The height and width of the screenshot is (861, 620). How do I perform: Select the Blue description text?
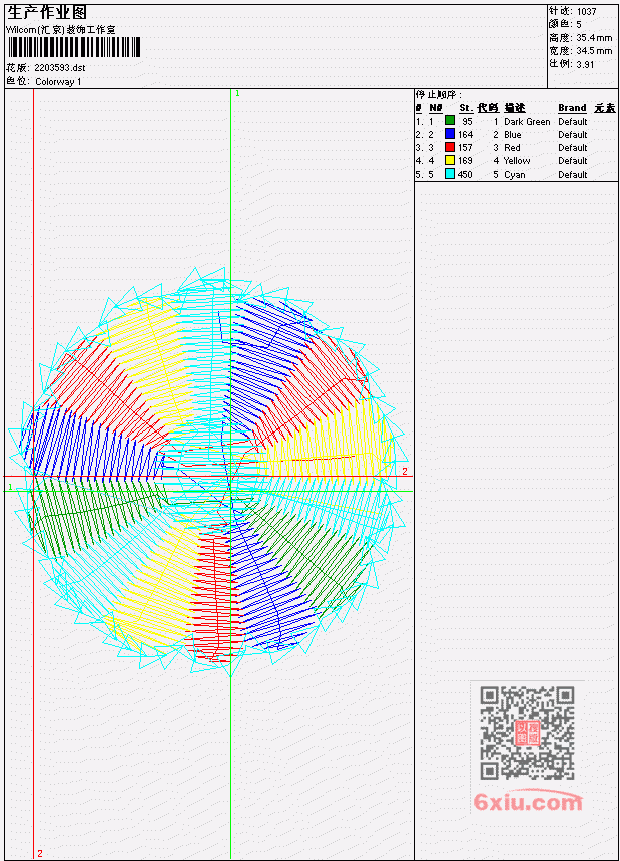(x=513, y=135)
